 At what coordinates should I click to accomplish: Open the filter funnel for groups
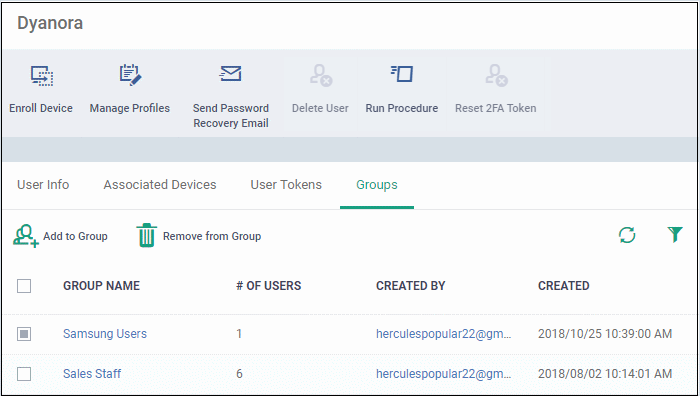point(675,234)
